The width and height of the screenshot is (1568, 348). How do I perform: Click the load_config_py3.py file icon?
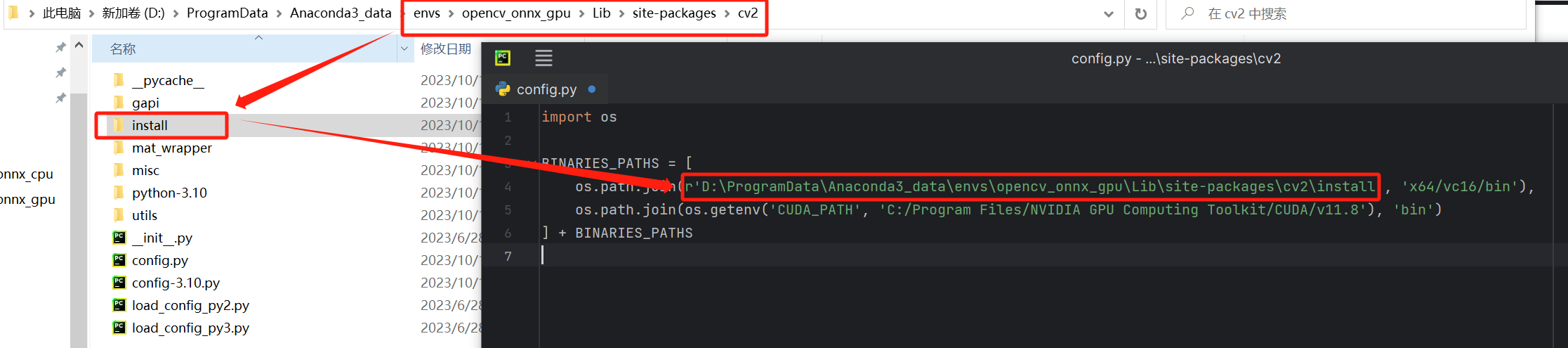(x=119, y=328)
